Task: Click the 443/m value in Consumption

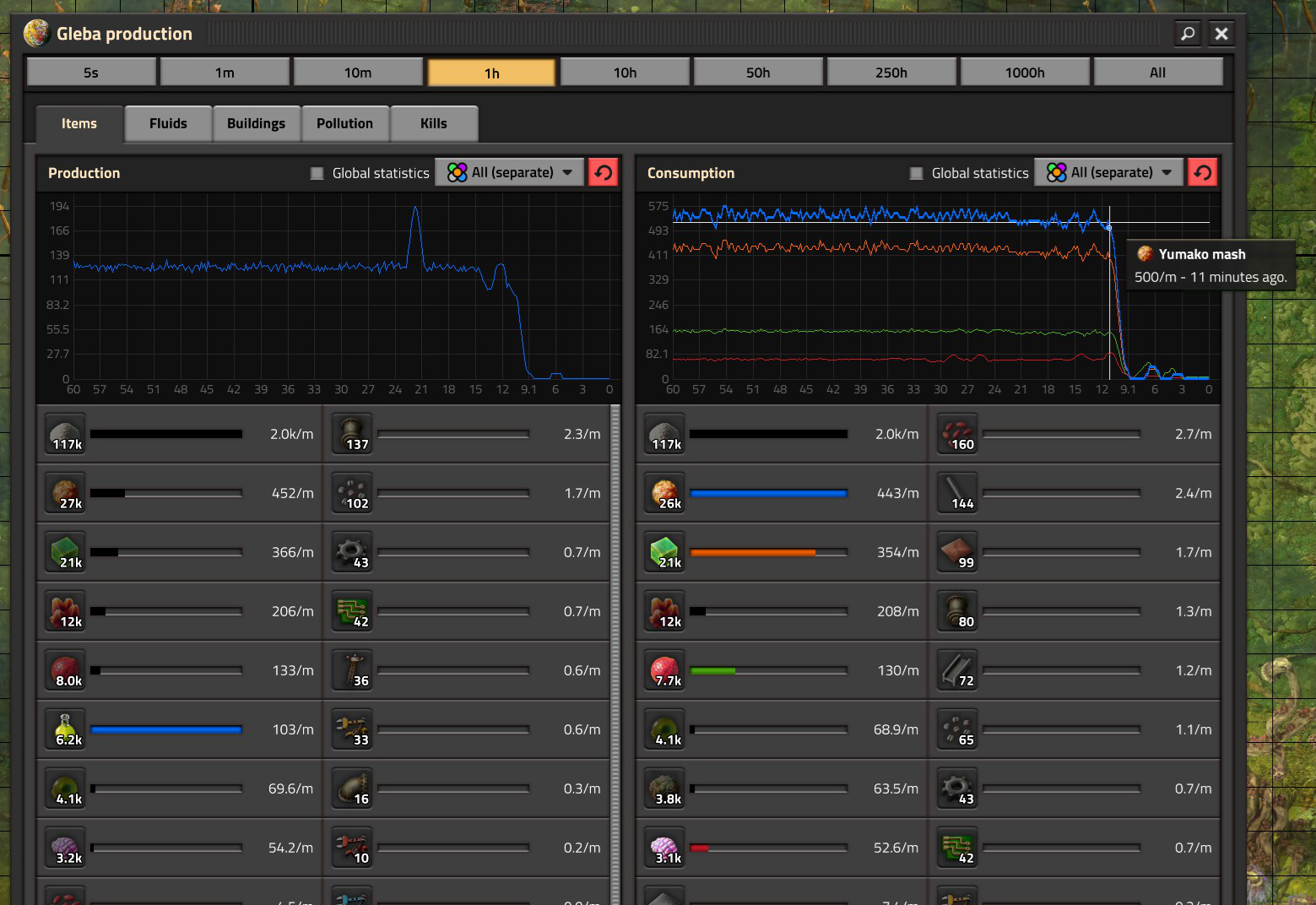Action: coord(897,493)
